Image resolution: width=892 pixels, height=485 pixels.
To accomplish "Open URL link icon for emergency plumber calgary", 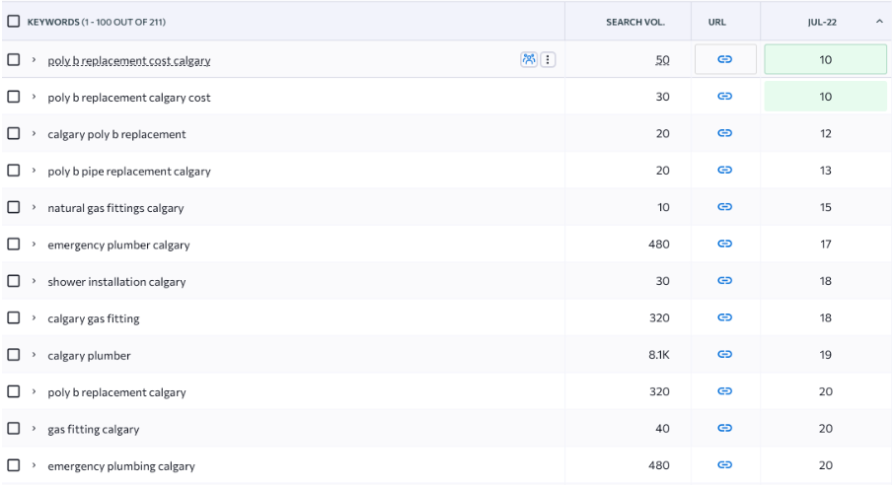I will (725, 244).
